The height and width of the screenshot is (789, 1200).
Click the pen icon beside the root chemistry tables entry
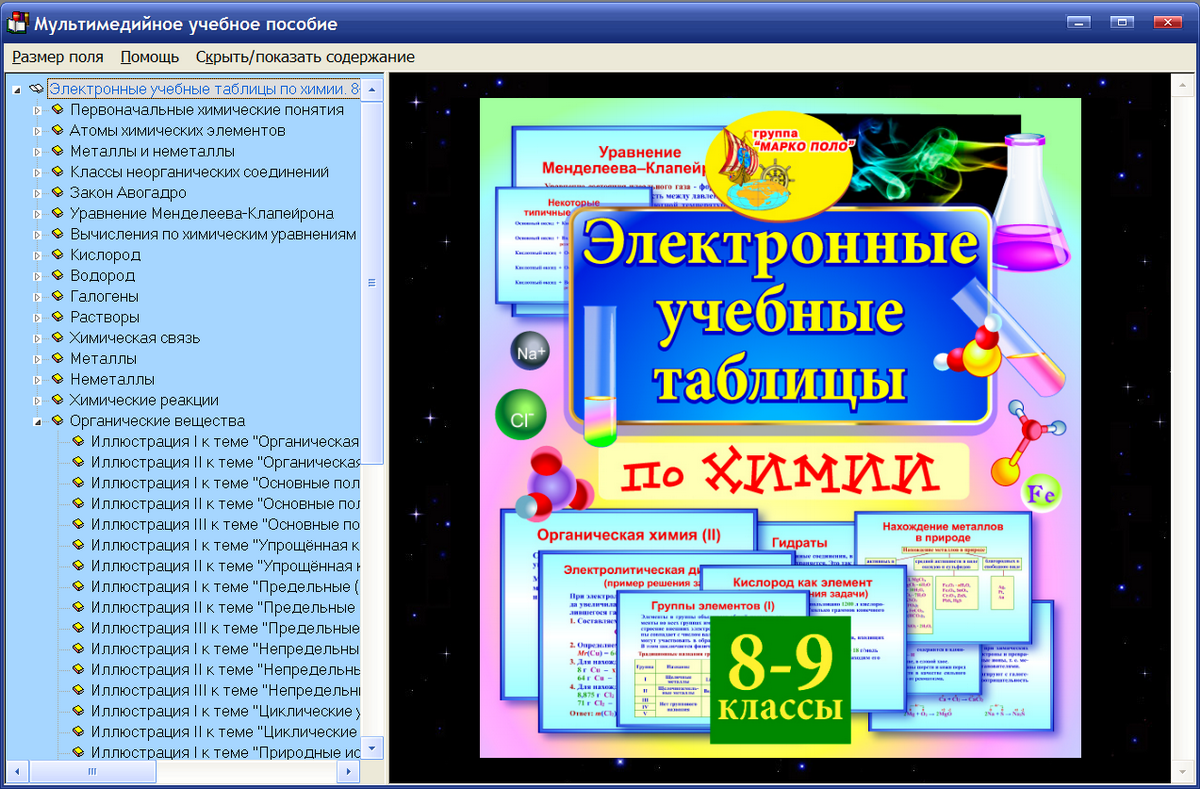pyautogui.click(x=38, y=87)
